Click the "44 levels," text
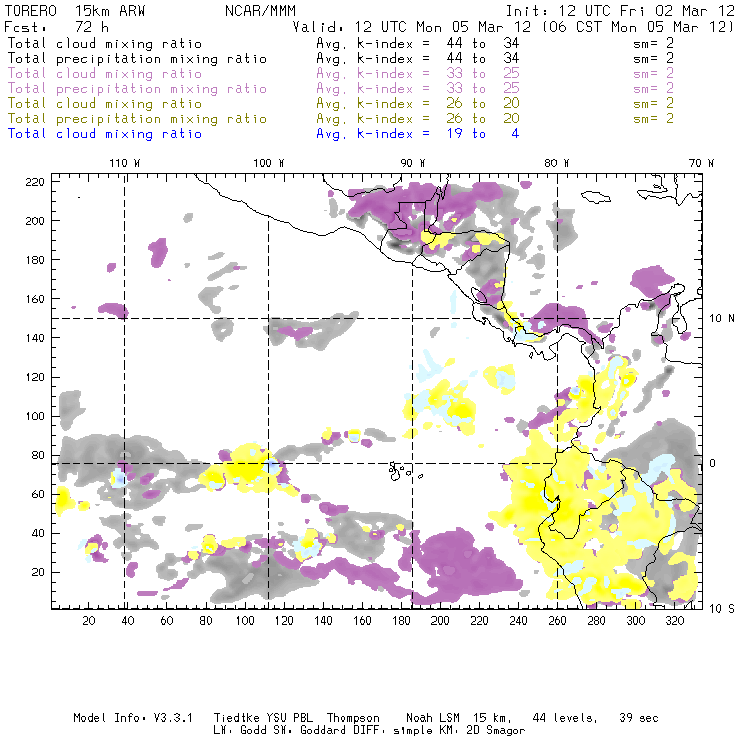 pyautogui.click(x=565, y=718)
